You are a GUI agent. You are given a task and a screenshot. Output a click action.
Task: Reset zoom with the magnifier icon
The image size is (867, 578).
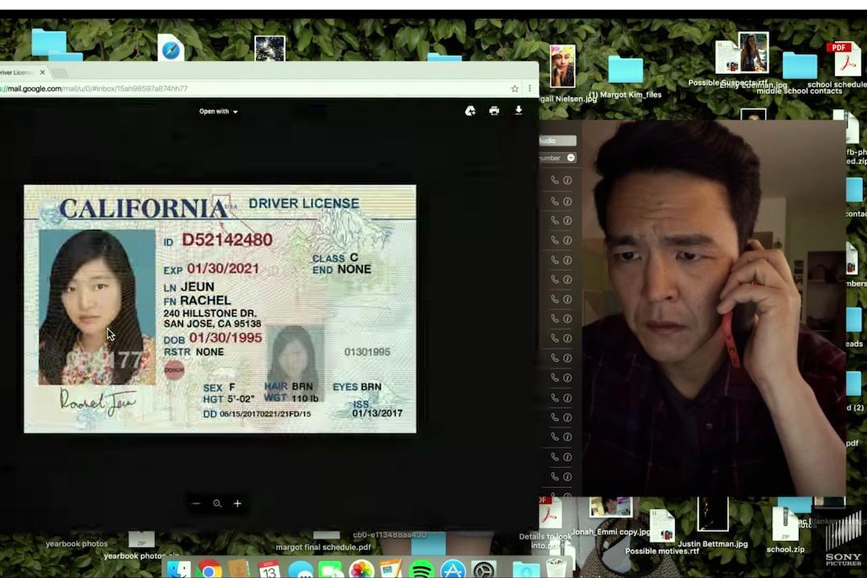pyautogui.click(x=217, y=503)
